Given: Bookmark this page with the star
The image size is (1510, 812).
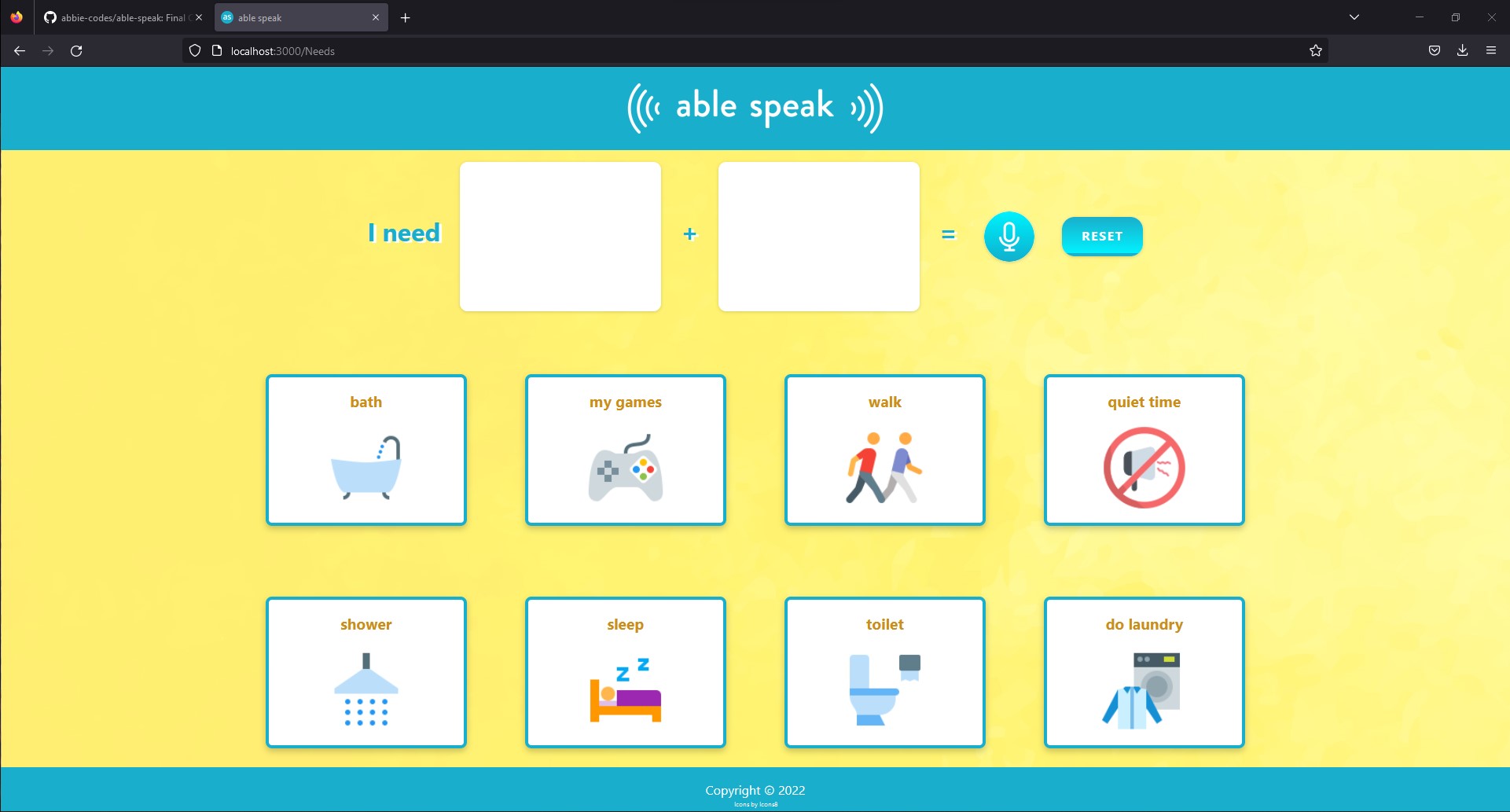Looking at the screenshot, I should (1316, 51).
